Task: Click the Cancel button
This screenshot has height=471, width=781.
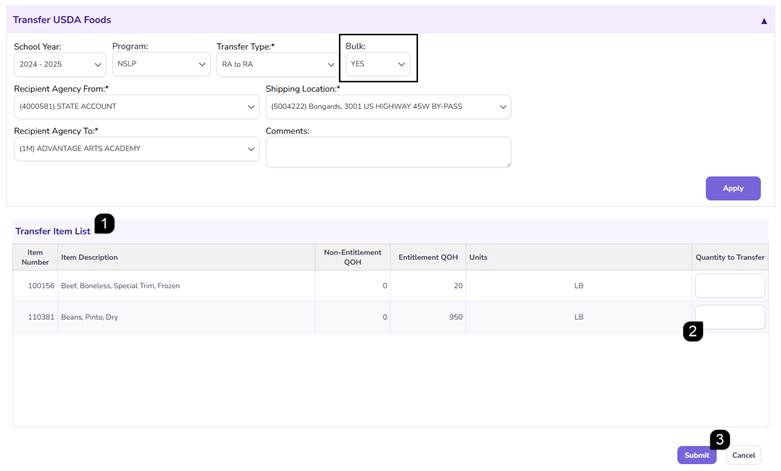Action: coord(743,455)
